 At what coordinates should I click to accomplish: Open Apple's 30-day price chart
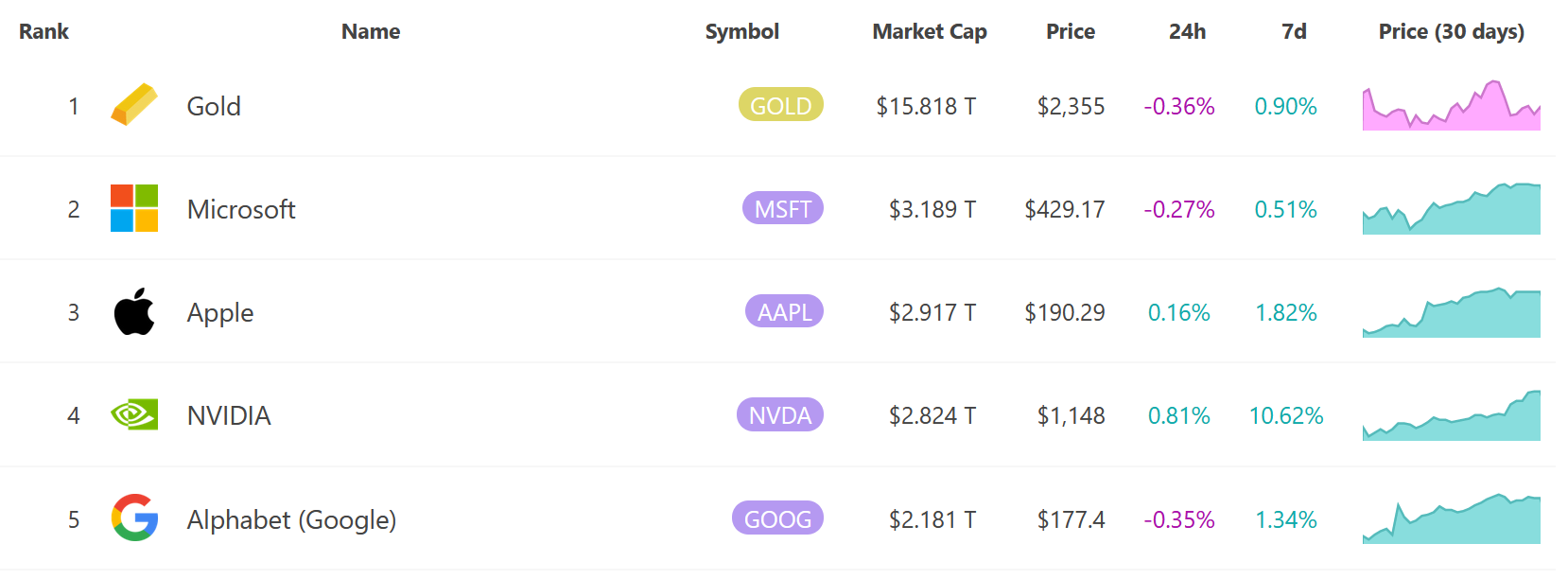coord(1451,314)
